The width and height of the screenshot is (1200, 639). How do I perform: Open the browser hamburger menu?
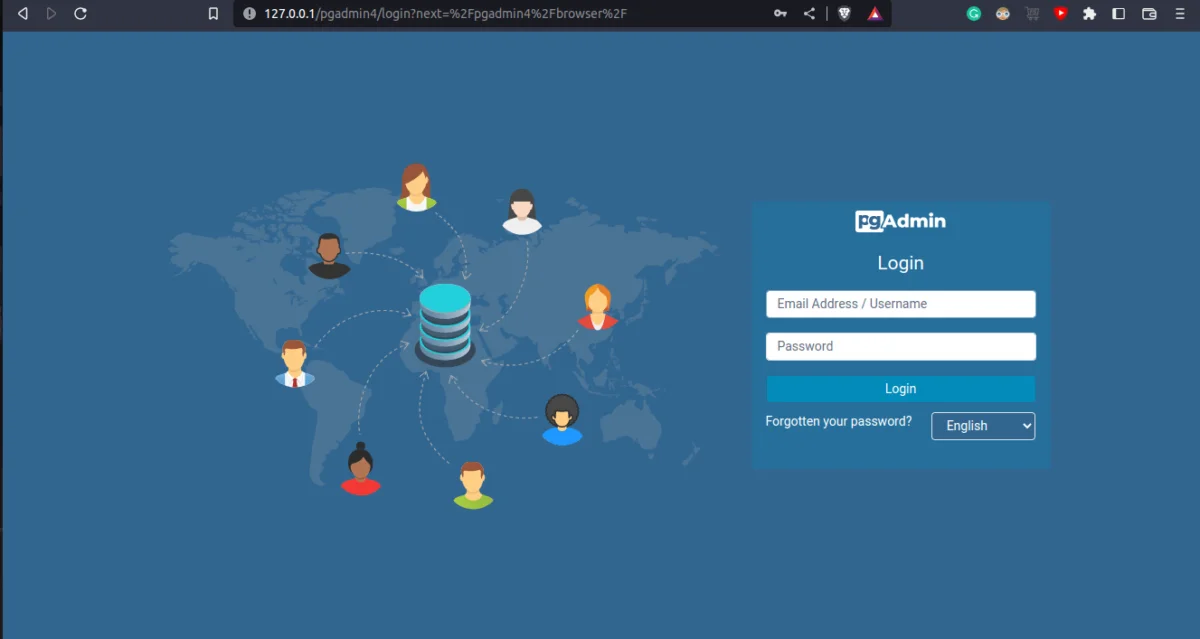(1178, 14)
